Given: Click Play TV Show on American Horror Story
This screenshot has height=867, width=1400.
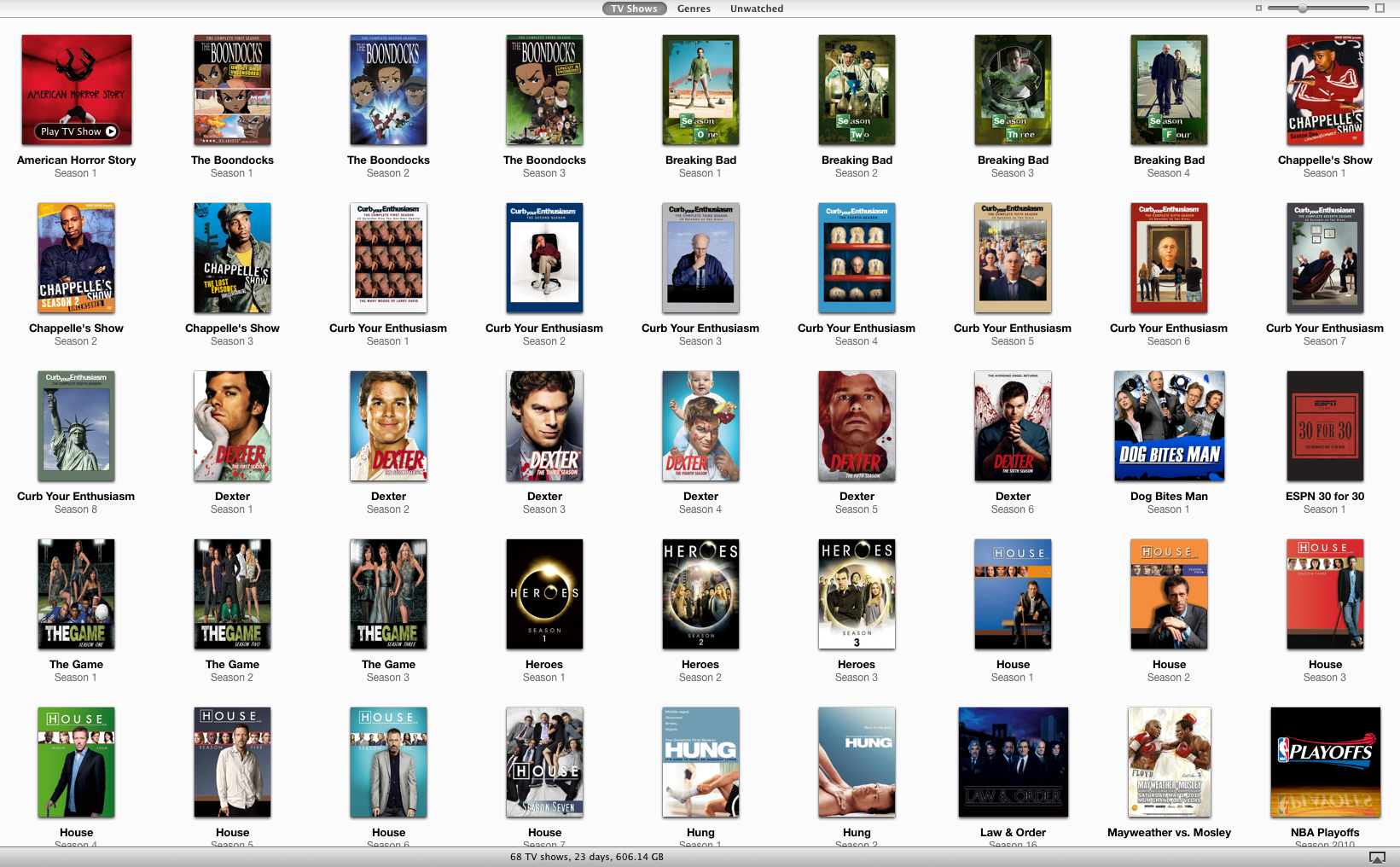Looking at the screenshot, I should pos(77,131).
